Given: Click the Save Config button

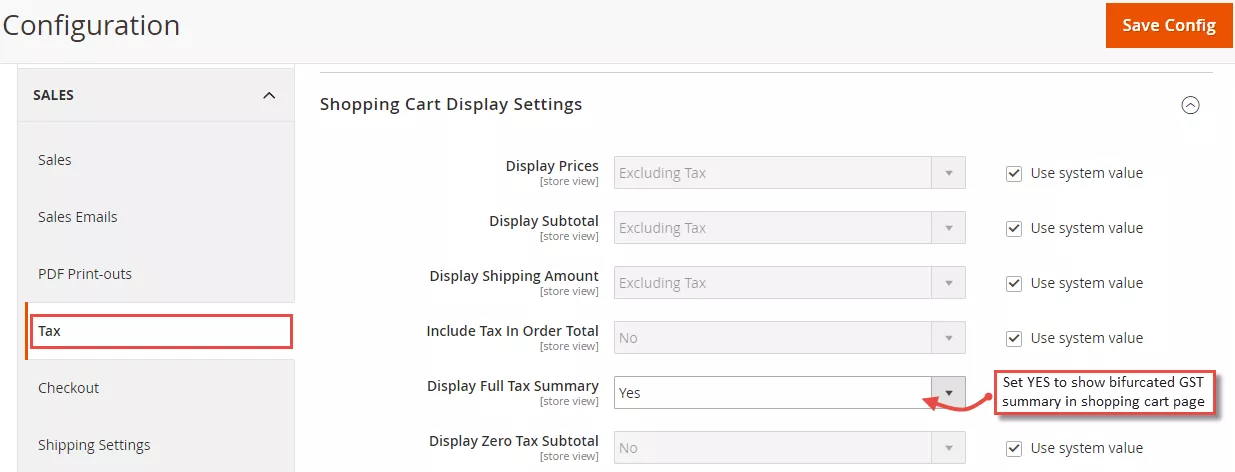Looking at the screenshot, I should click(x=1168, y=25).
